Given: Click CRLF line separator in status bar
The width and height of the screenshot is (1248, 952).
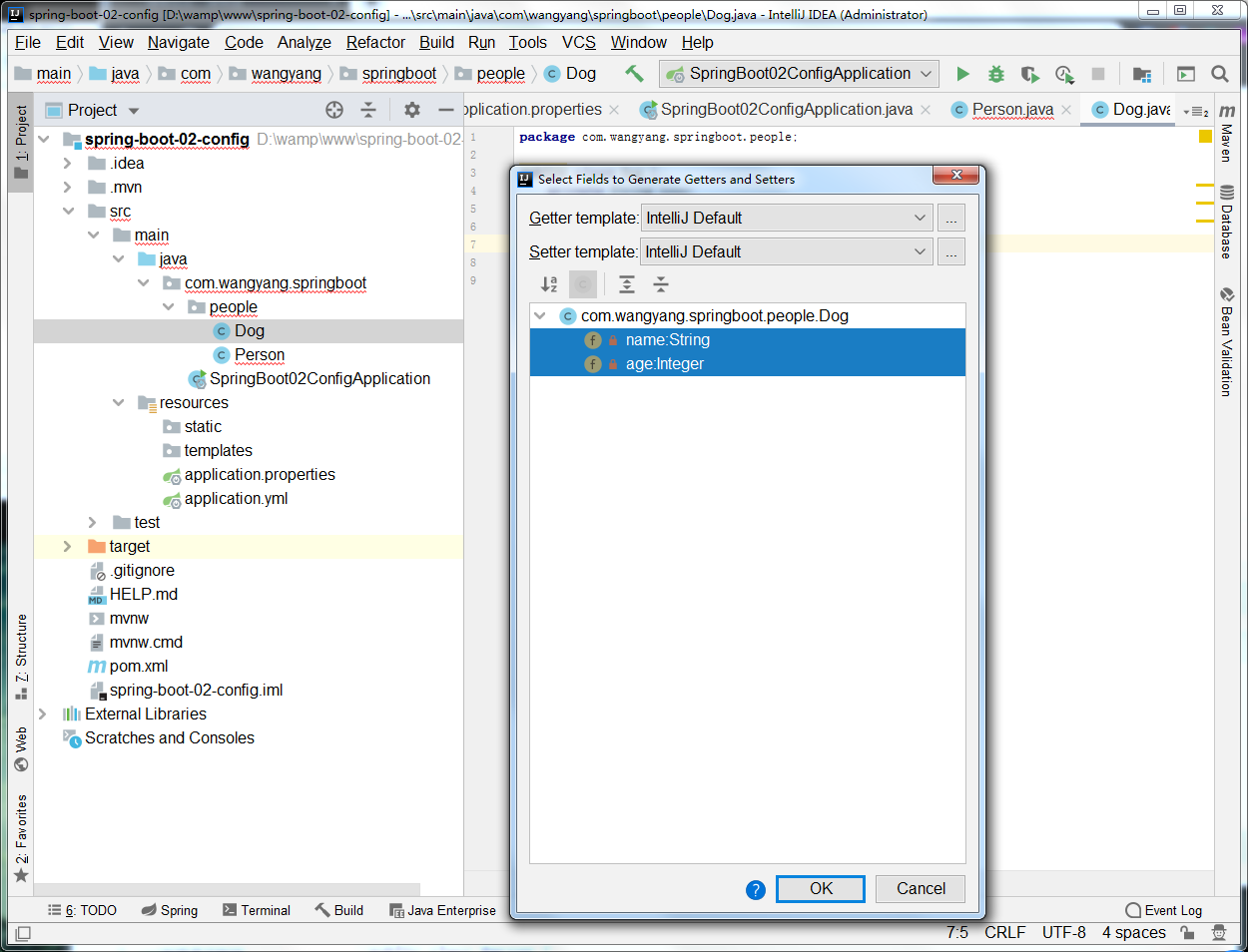Looking at the screenshot, I should pos(1004,932).
